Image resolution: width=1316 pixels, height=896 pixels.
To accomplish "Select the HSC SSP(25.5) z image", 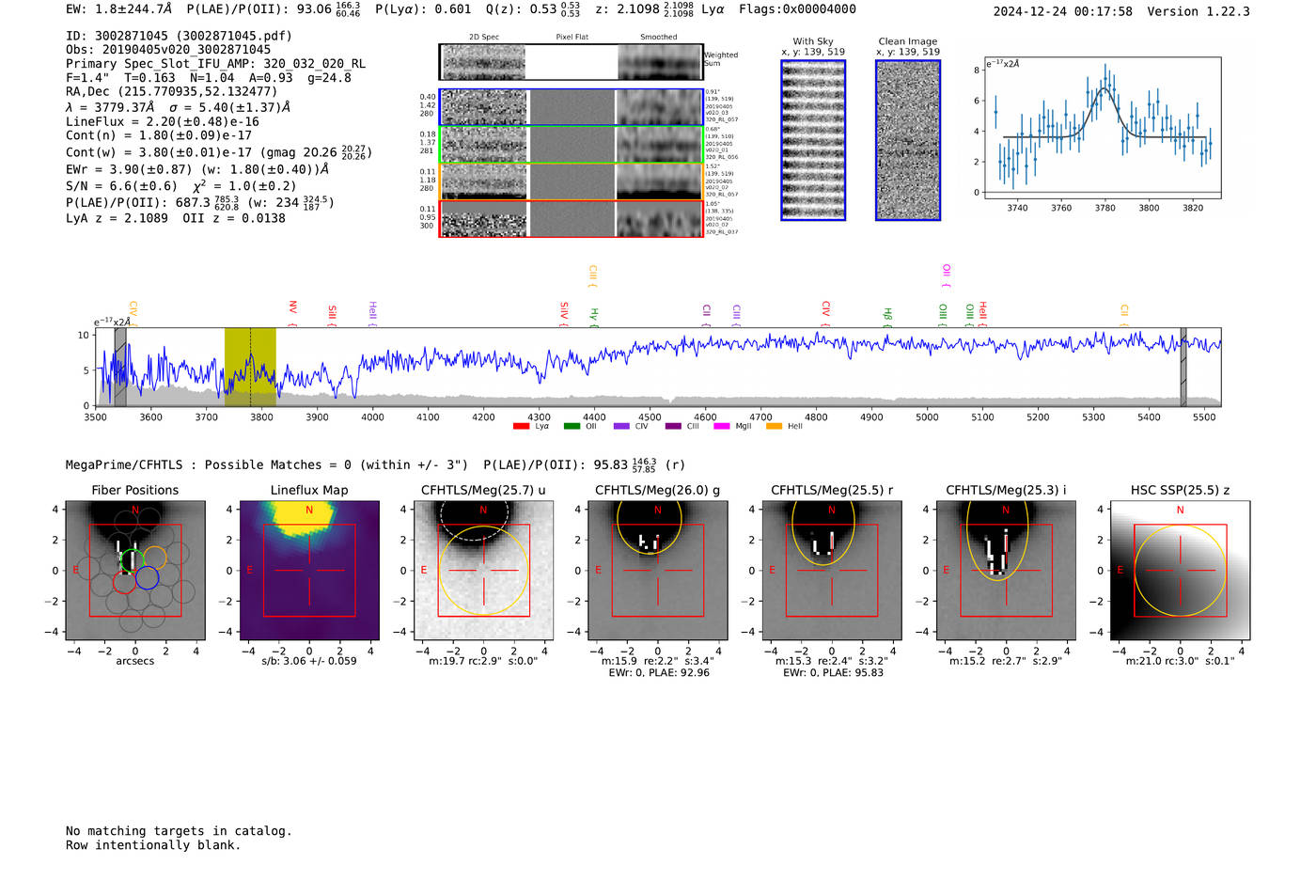I will [1180, 571].
